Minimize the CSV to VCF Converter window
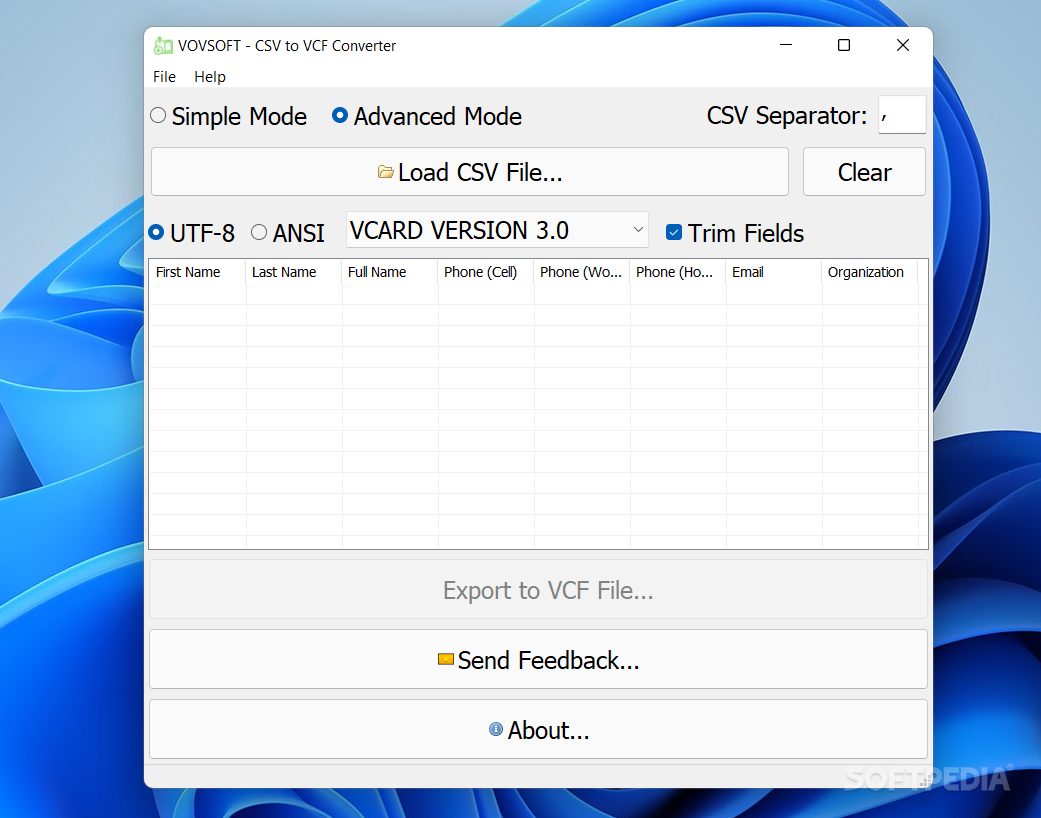 pyautogui.click(x=786, y=45)
